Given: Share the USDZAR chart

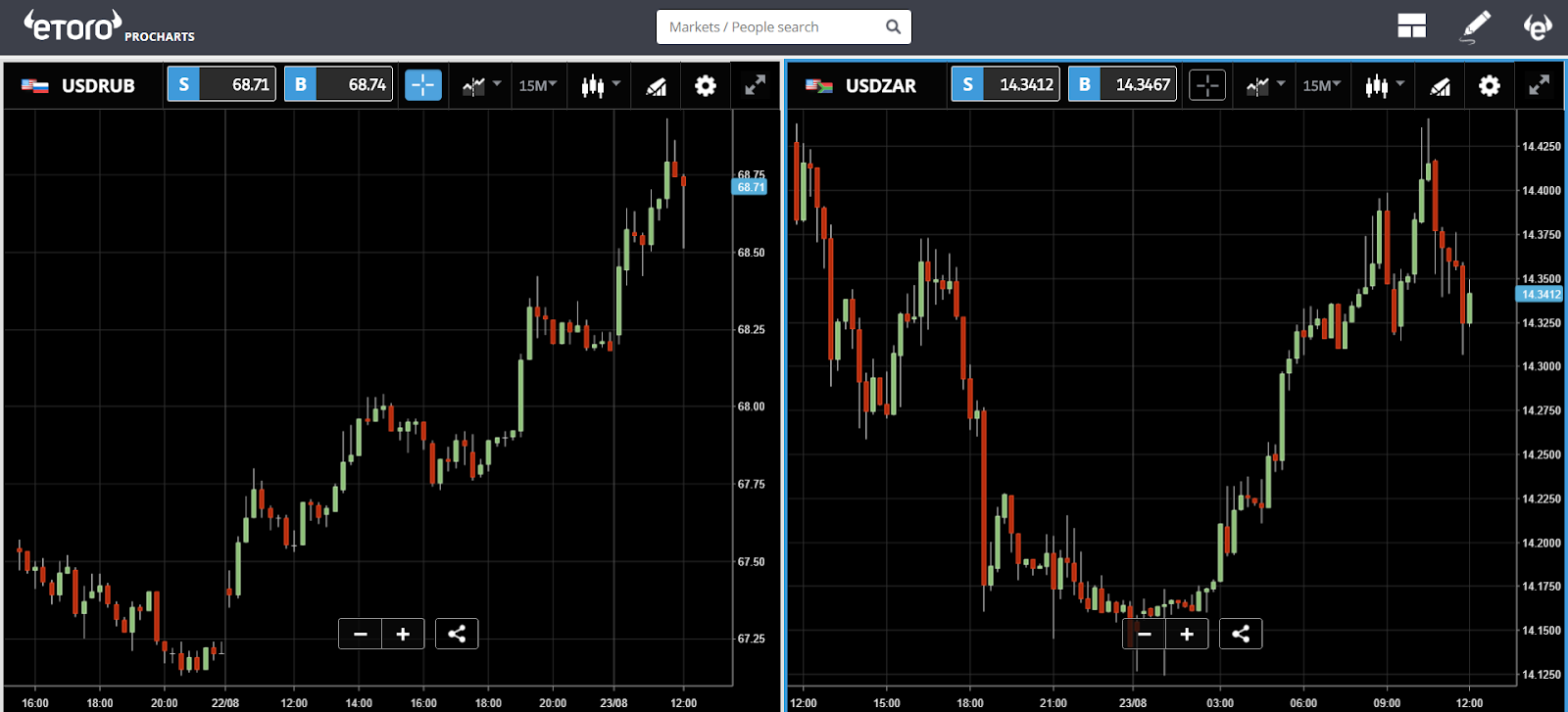Looking at the screenshot, I should [x=1241, y=634].
